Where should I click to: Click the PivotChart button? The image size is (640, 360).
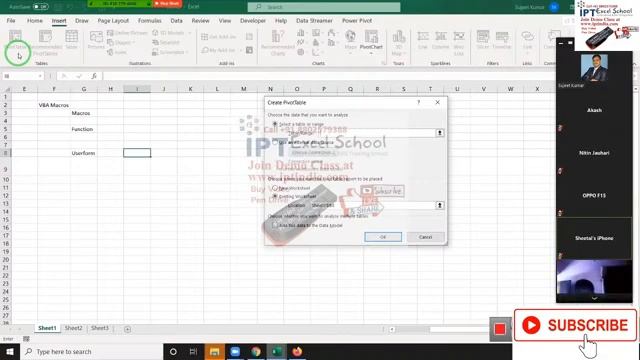tap(371, 41)
